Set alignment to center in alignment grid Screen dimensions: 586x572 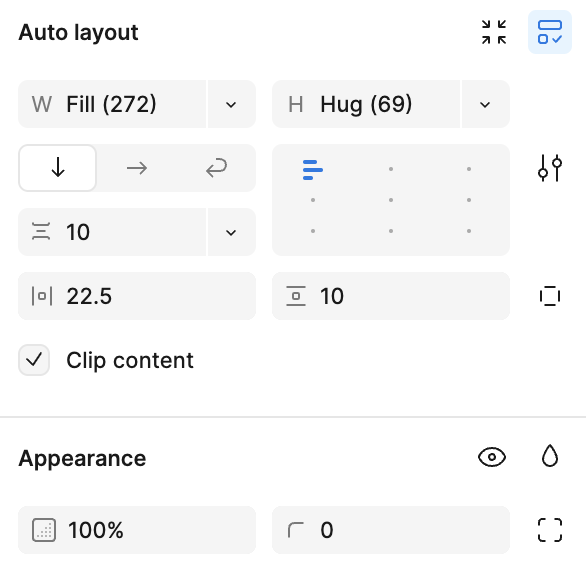(391, 200)
